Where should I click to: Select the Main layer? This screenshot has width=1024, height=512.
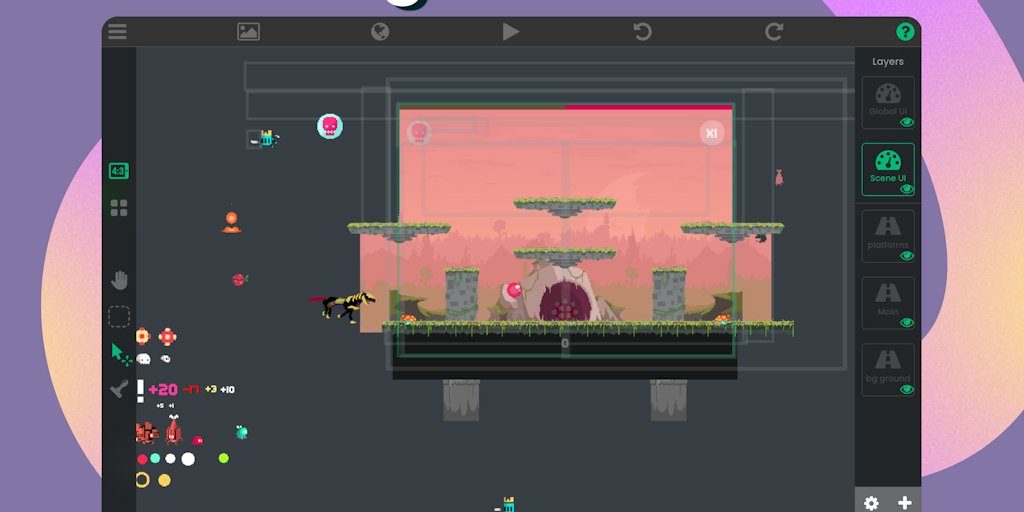pyautogui.click(x=888, y=302)
